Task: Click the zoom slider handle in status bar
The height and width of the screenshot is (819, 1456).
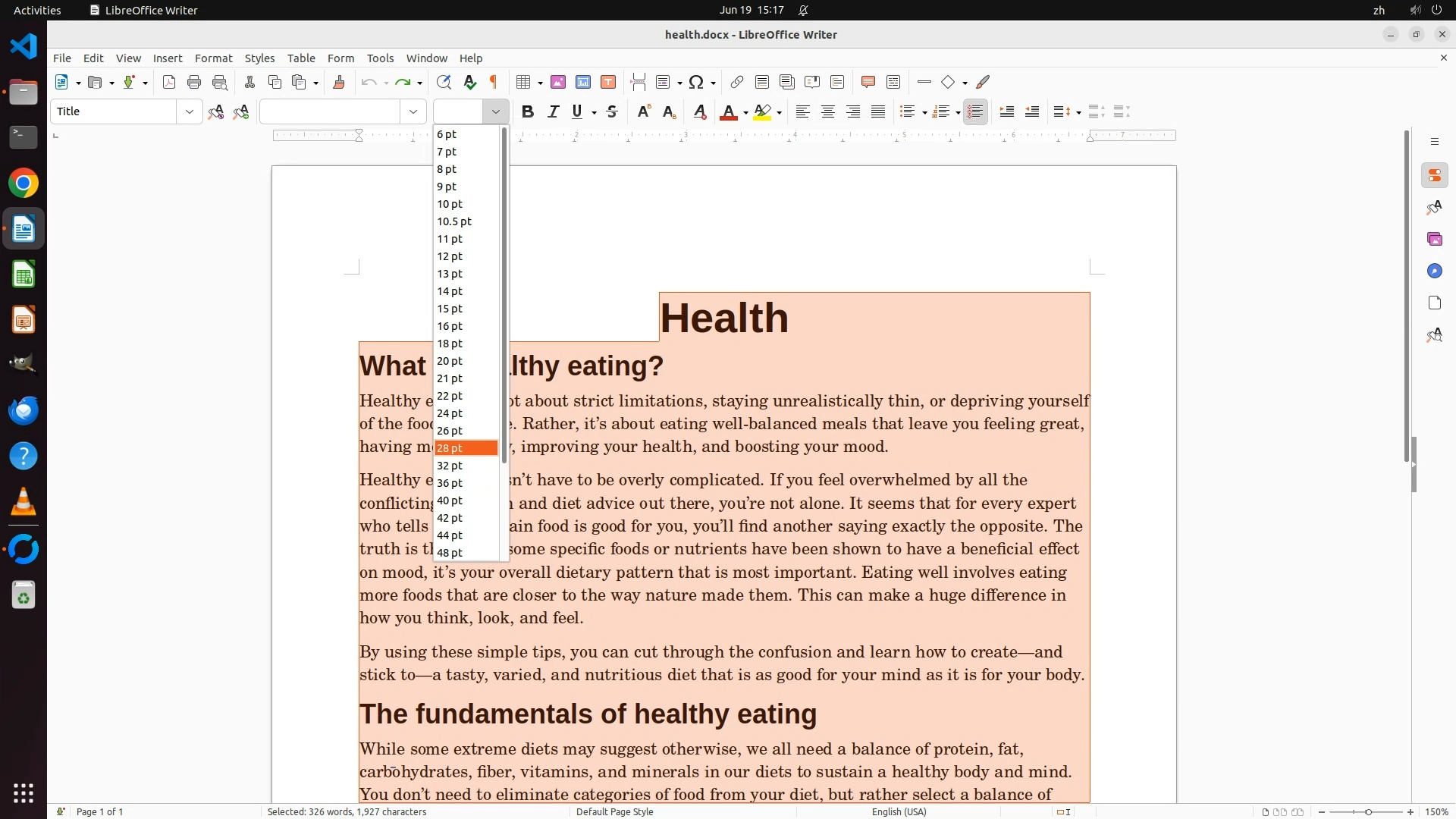Action: (1368, 811)
